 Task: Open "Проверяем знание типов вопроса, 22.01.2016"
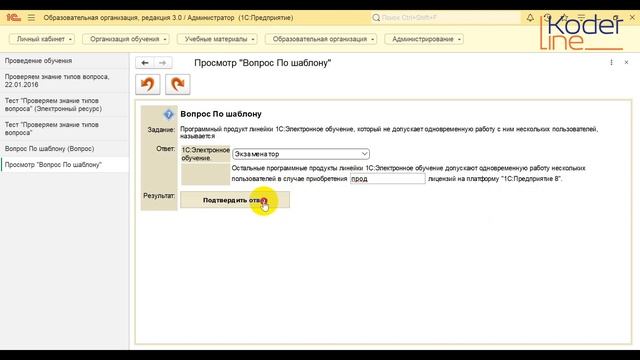[64, 81]
